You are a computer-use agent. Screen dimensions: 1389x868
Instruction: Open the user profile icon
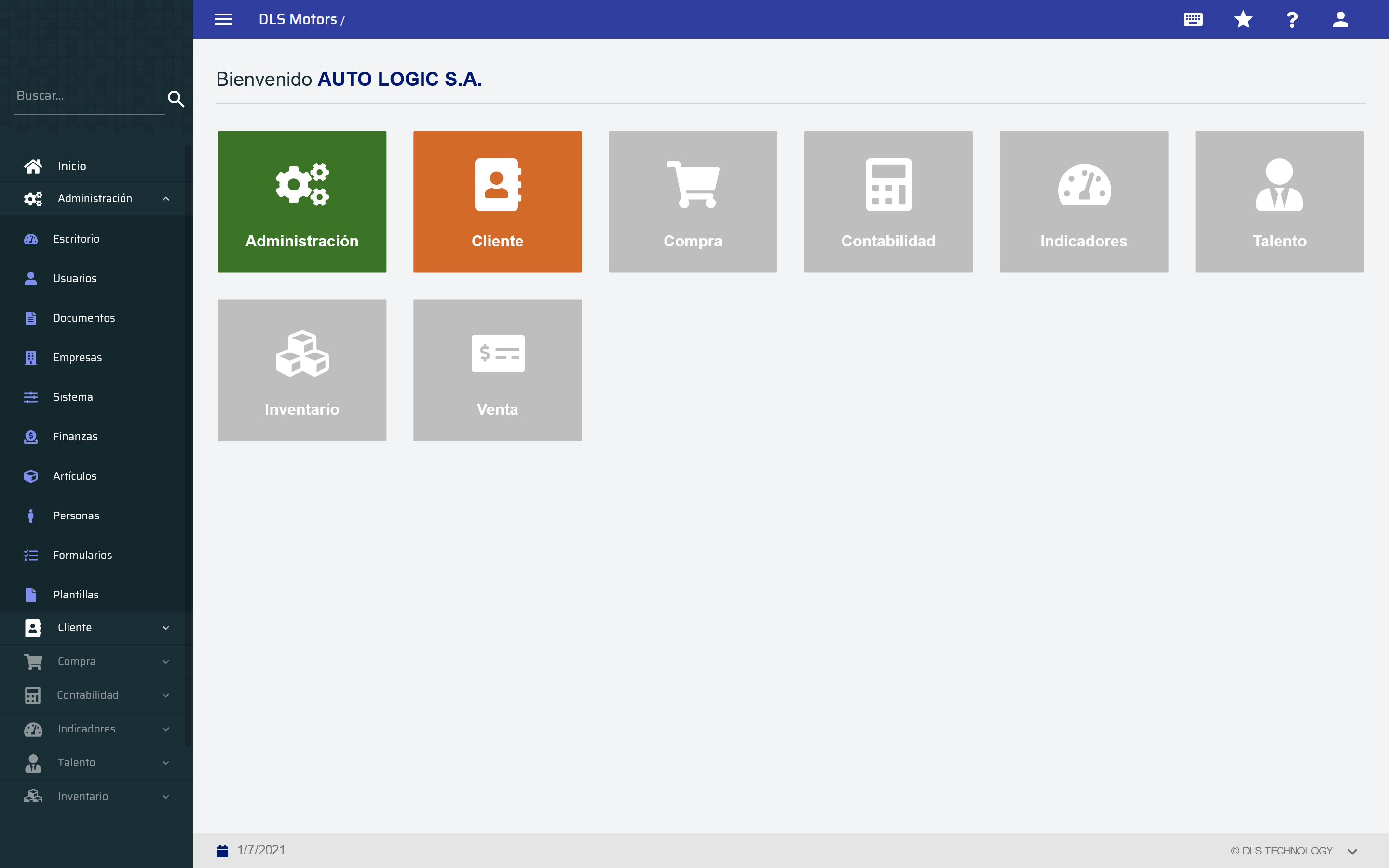click(x=1340, y=19)
